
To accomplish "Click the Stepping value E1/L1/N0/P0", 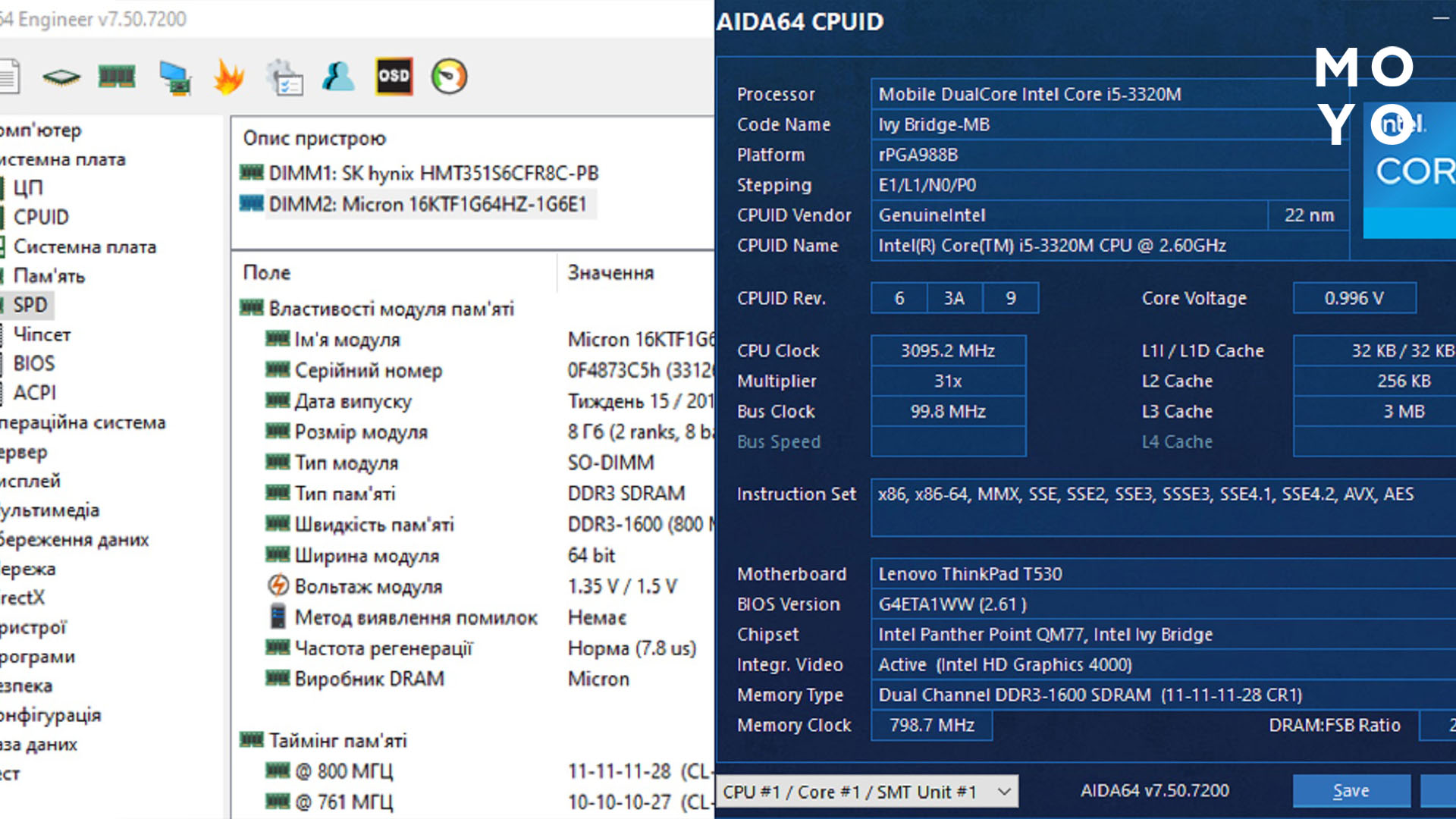I will click(x=1109, y=185).
